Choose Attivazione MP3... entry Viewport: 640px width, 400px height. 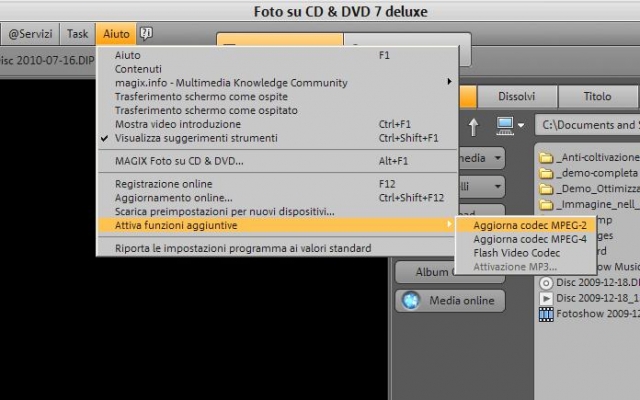525,267
